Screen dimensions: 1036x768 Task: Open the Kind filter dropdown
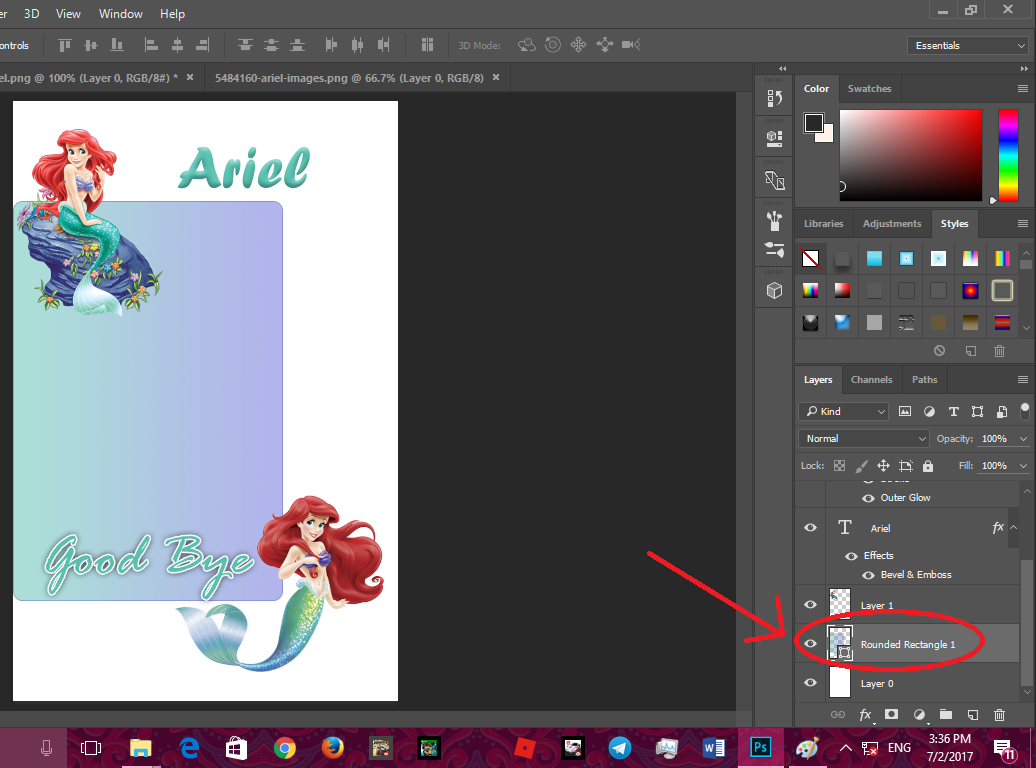click(843, 411)
